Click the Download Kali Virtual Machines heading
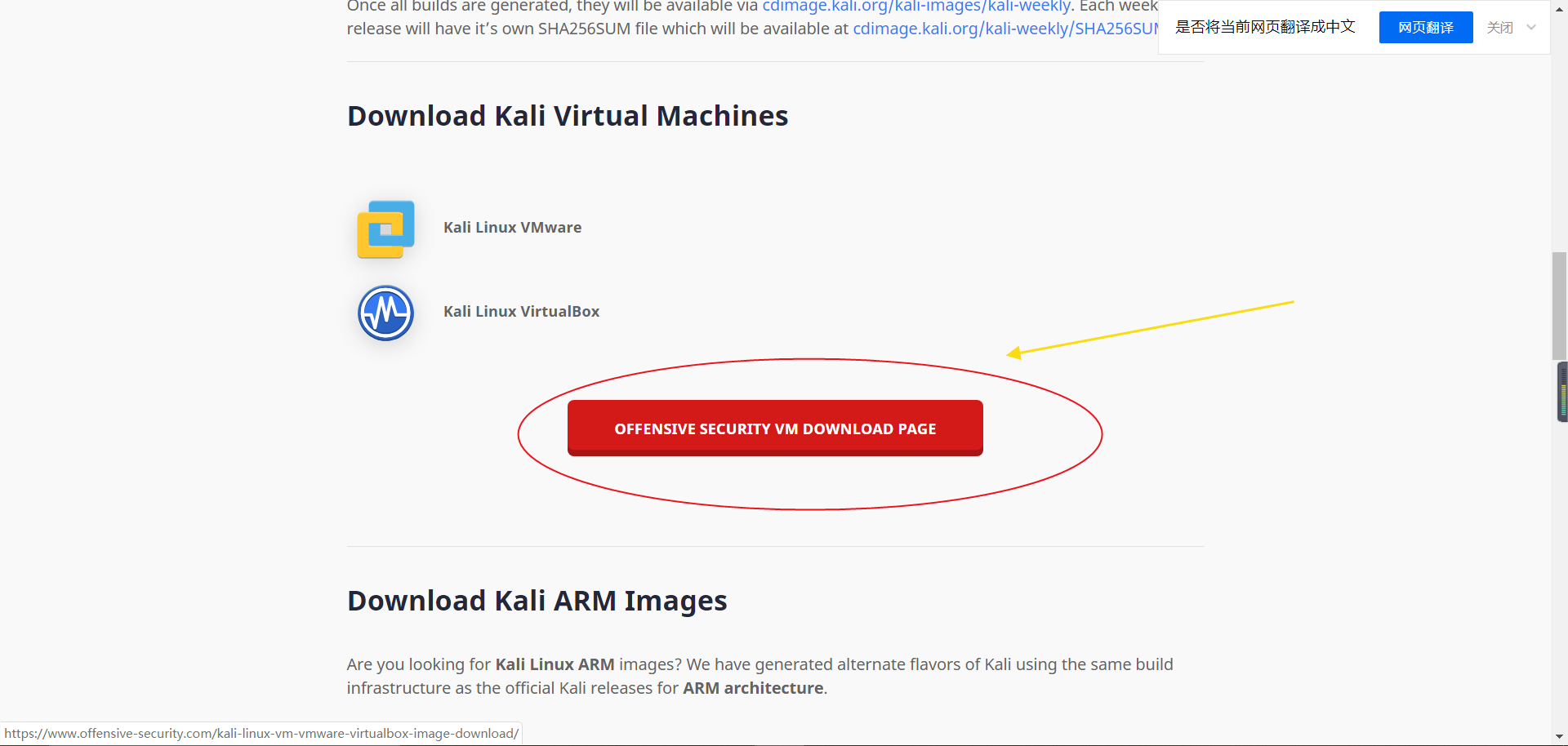 (x=568, y=116)
